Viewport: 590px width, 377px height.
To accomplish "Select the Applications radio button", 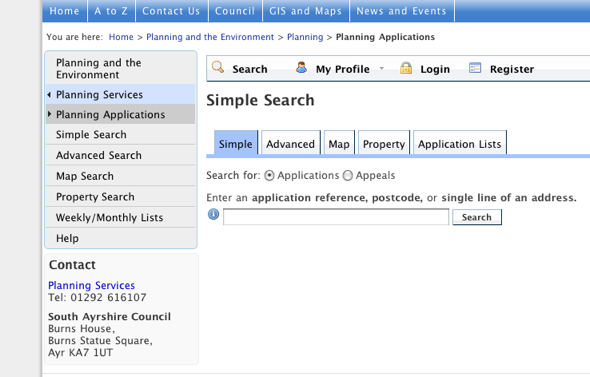I will point(269,176).
